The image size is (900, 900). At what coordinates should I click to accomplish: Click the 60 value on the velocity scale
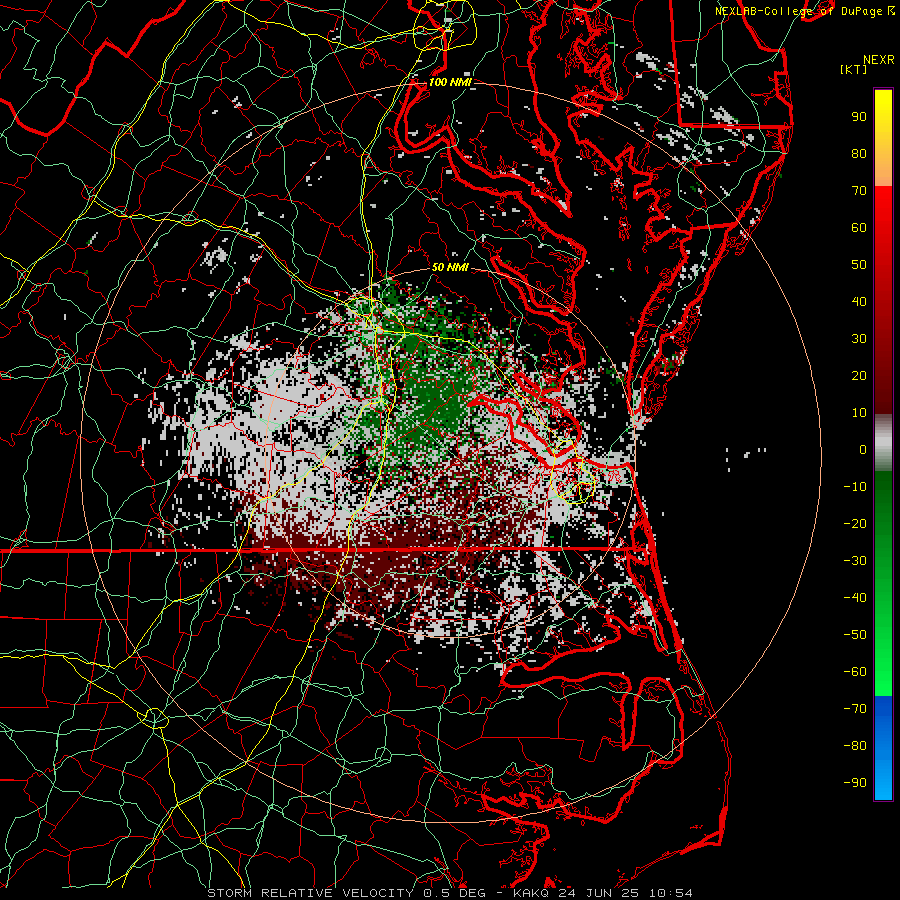pyautogui.click(x=859, y=227)
